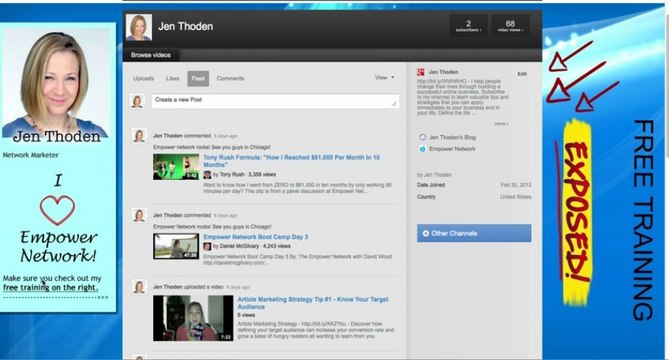This screenshot has width=669, height=360.
Task: Click avatar beside first Jen Thoden commented post
Action: click(139, 136)
